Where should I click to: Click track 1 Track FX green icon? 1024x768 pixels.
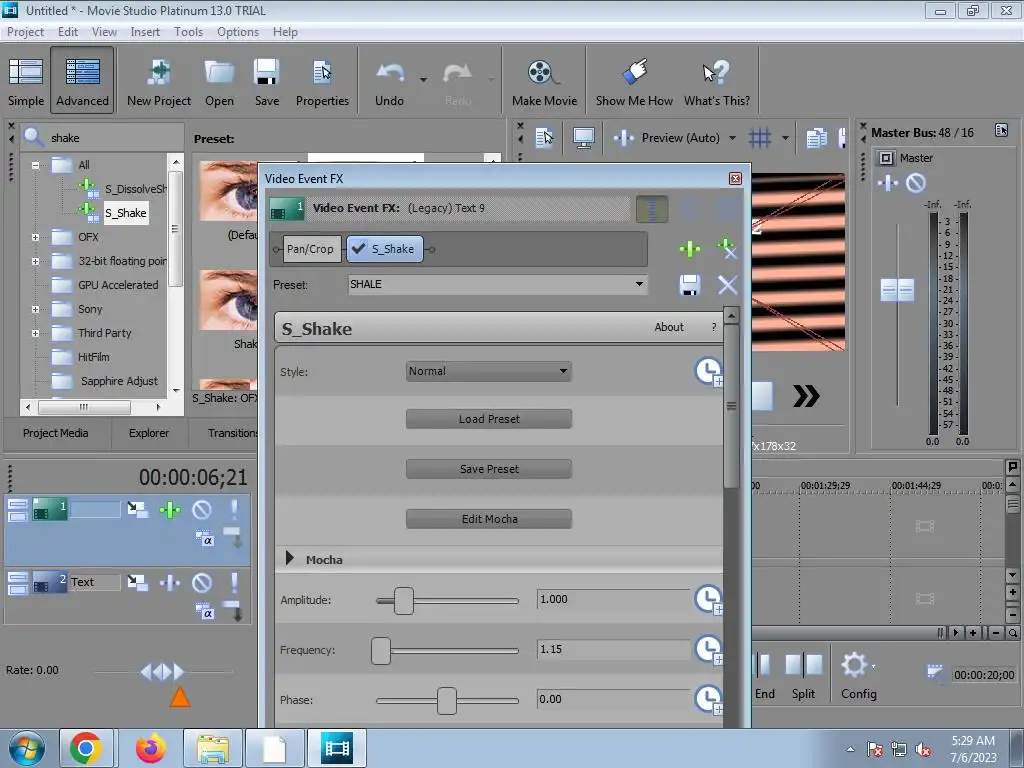[x=170, y=509]
